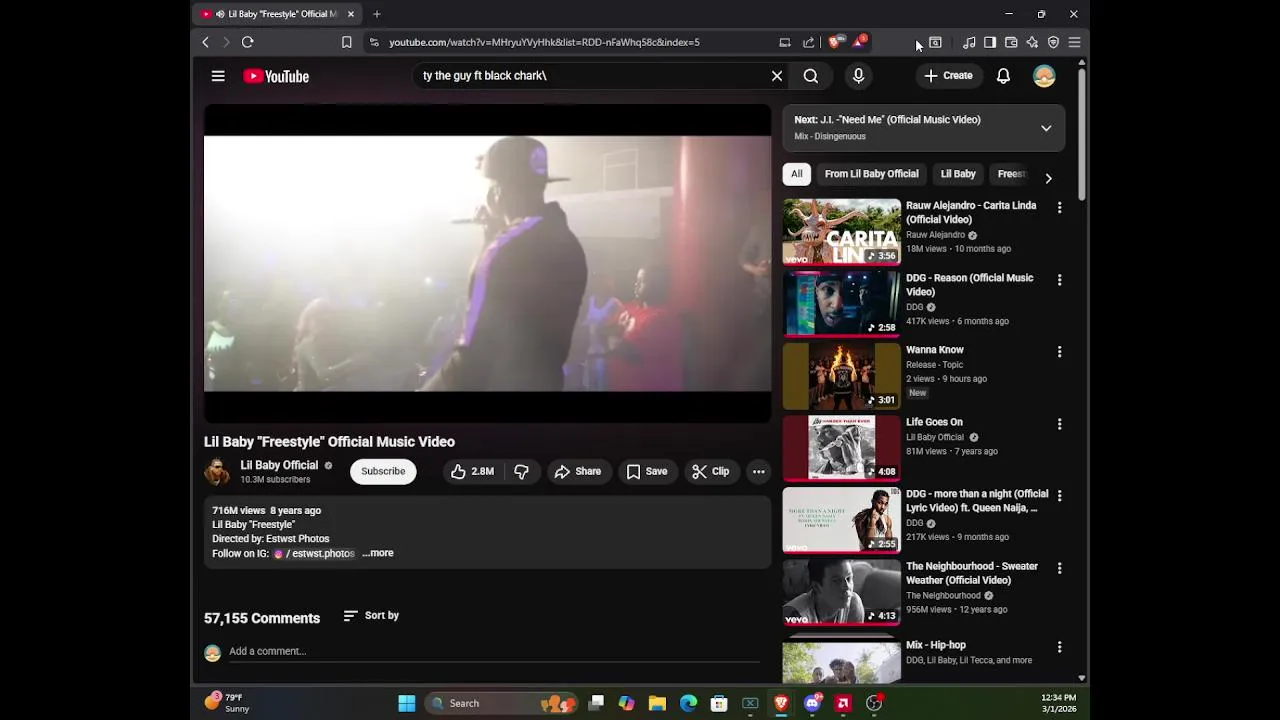Toggle the browser sidebar panel
The image size is (1280, 720).
990,42
